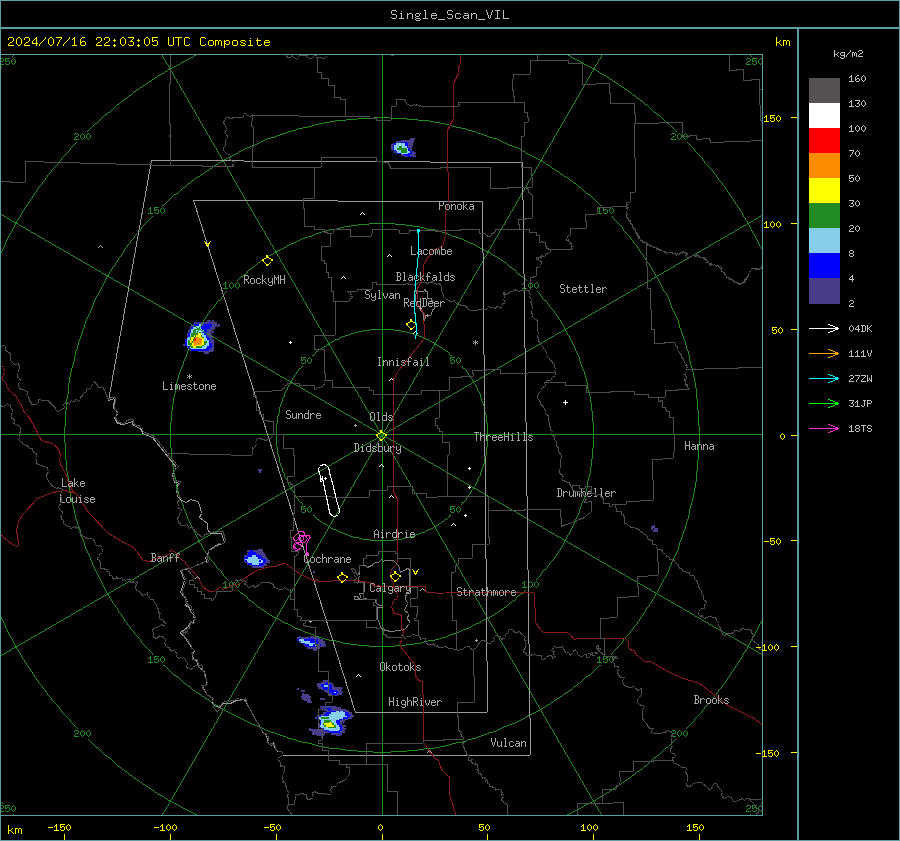Click the Sylvan label
900x841 pixels.
pos(382,295)
